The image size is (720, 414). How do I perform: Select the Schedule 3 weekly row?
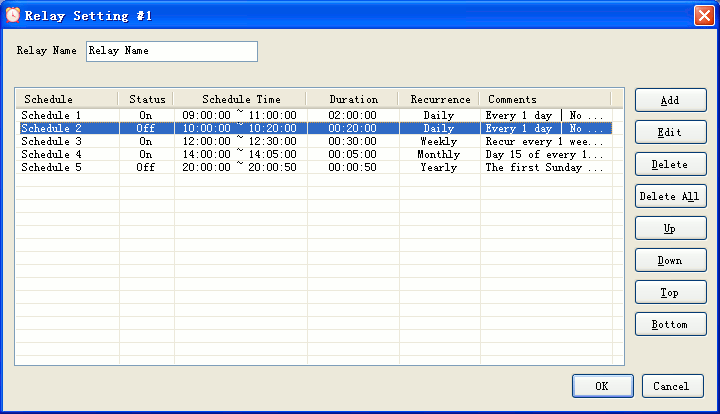point(316,141)
